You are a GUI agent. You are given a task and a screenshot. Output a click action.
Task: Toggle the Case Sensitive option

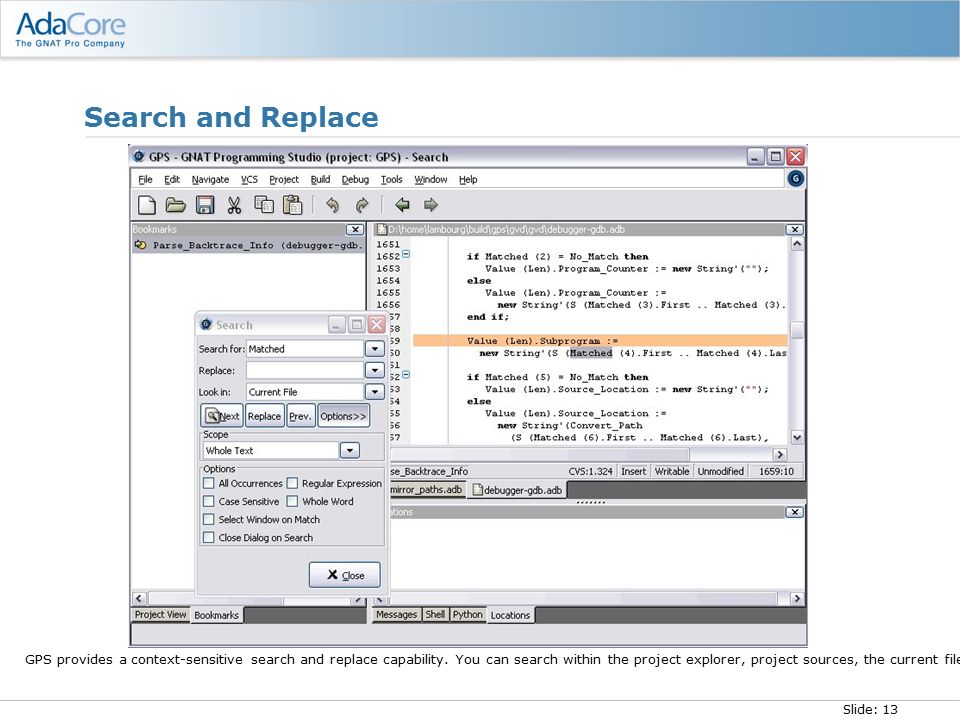(209, 501)
